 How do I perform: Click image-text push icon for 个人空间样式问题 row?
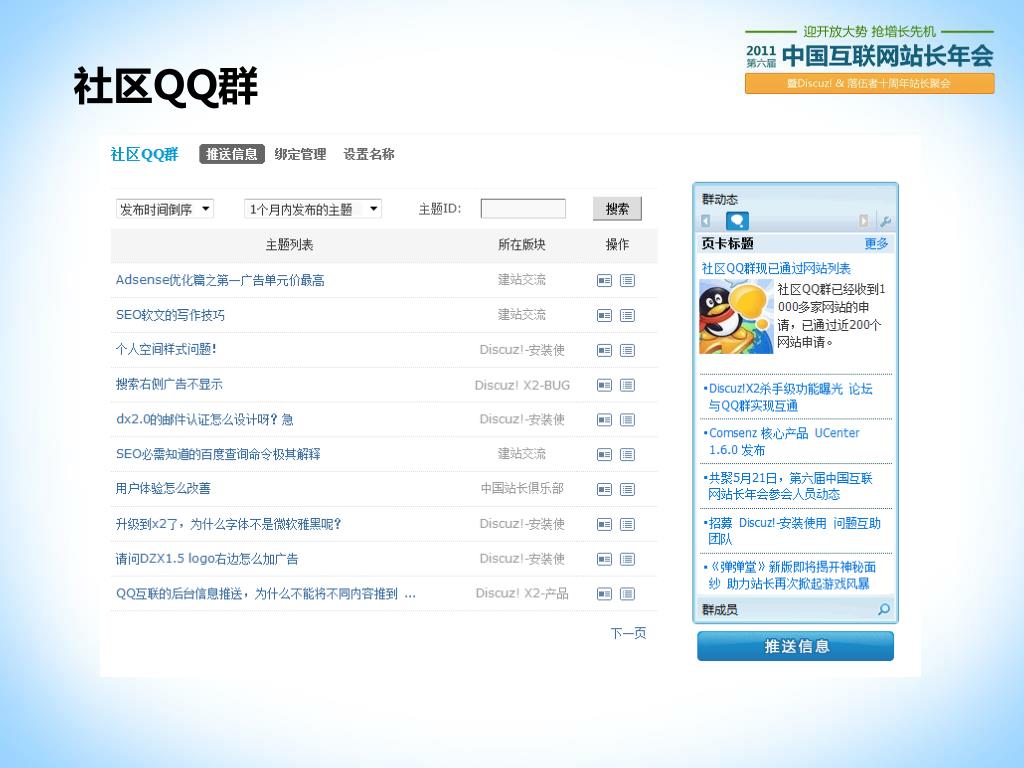tap(604, 351)
